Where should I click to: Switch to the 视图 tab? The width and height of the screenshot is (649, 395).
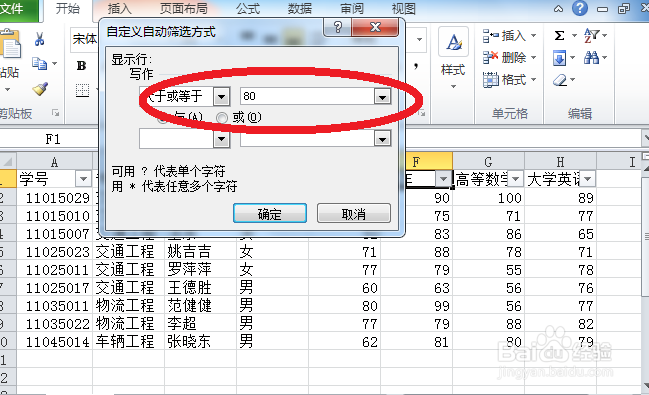click(x=404, y=9)
